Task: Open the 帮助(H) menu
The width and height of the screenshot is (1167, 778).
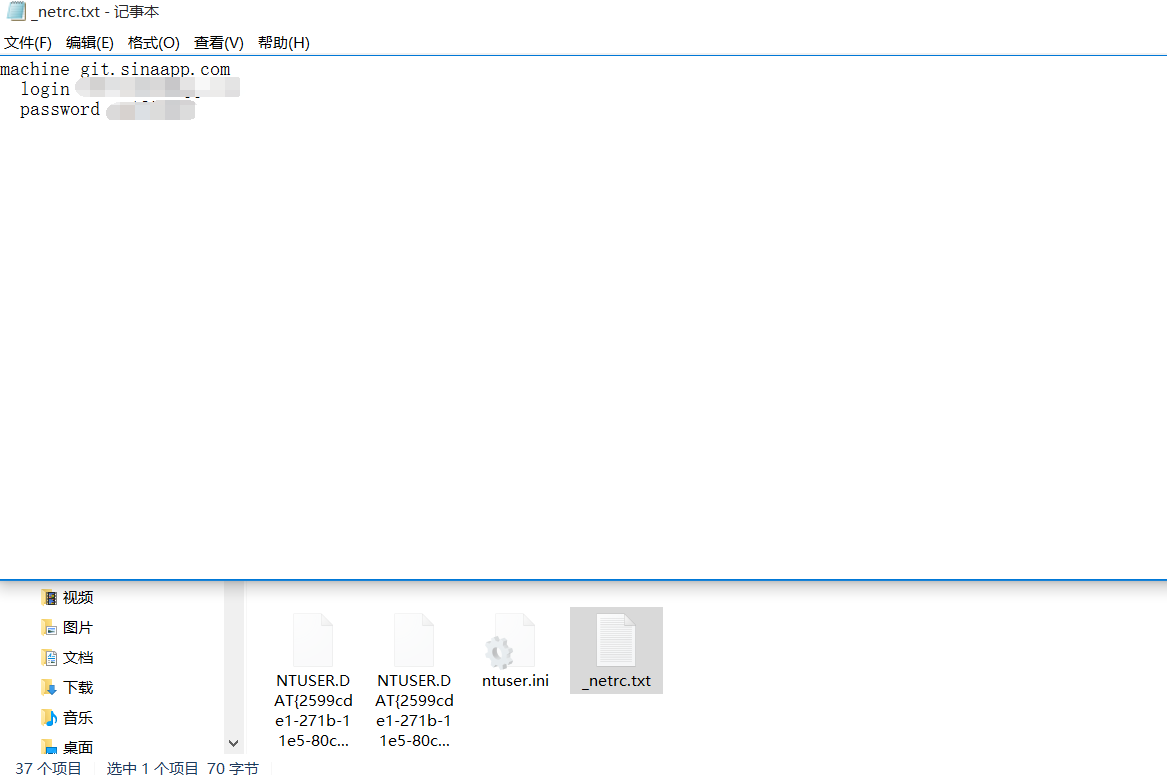Action: (x=284, y=43)
